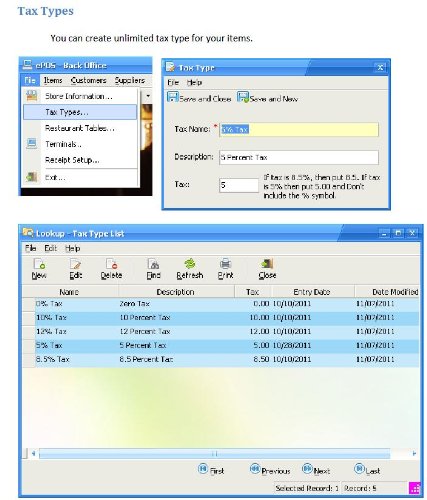This screenshot has width=427, height=500.
Task: Open Edit menu in Tax Type List window
Action: coord(50,248)
